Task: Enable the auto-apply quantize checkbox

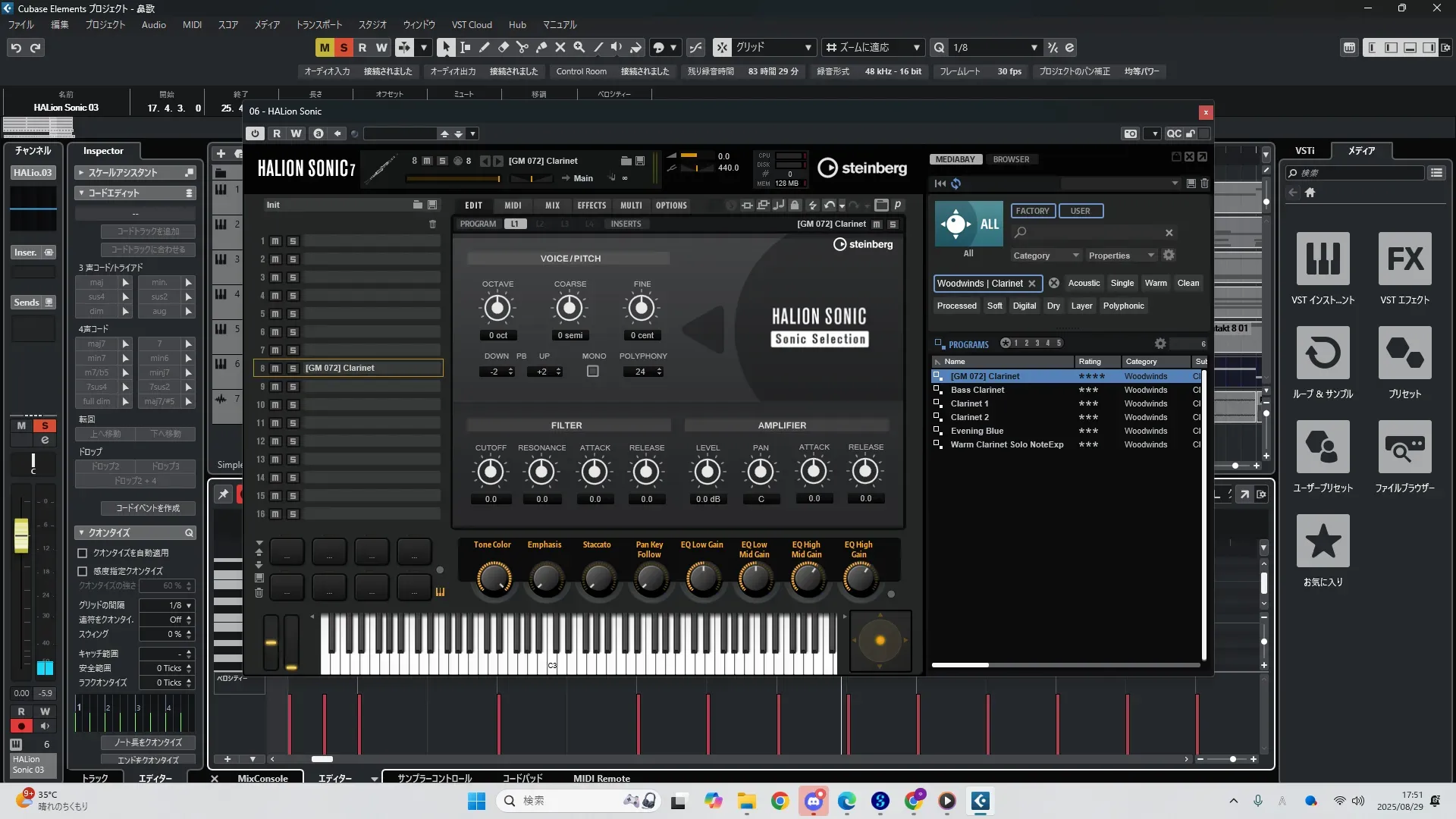Action: pyautogui.click(x=83, y=553)
